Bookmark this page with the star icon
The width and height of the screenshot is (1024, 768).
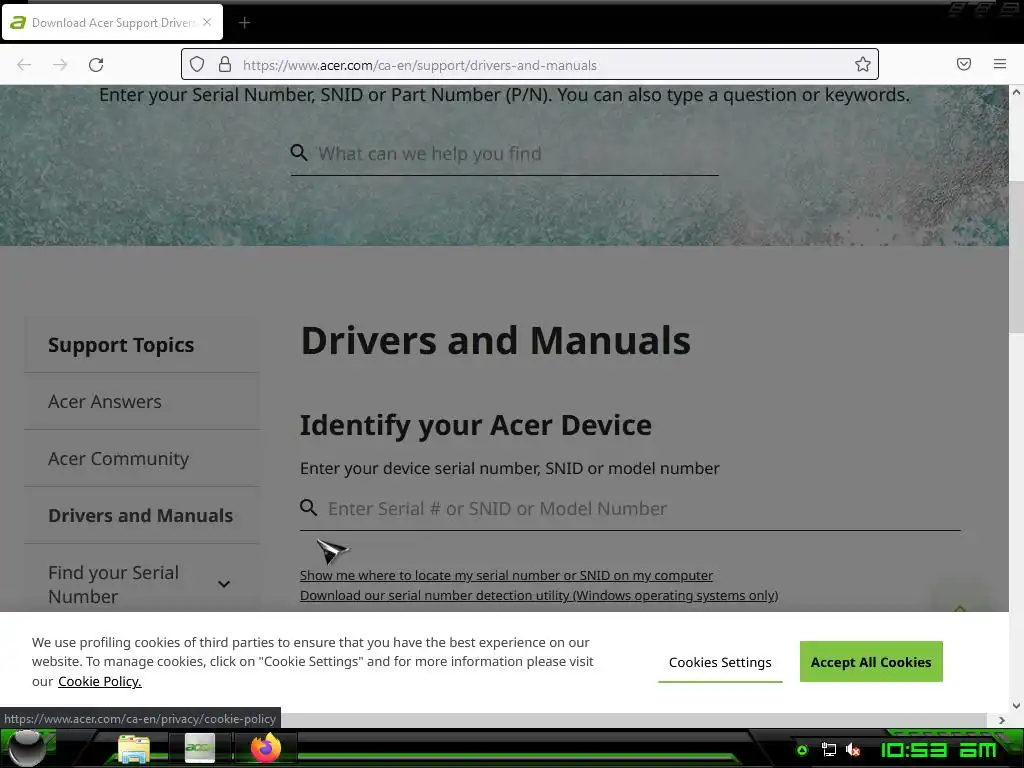coord(863,64)
